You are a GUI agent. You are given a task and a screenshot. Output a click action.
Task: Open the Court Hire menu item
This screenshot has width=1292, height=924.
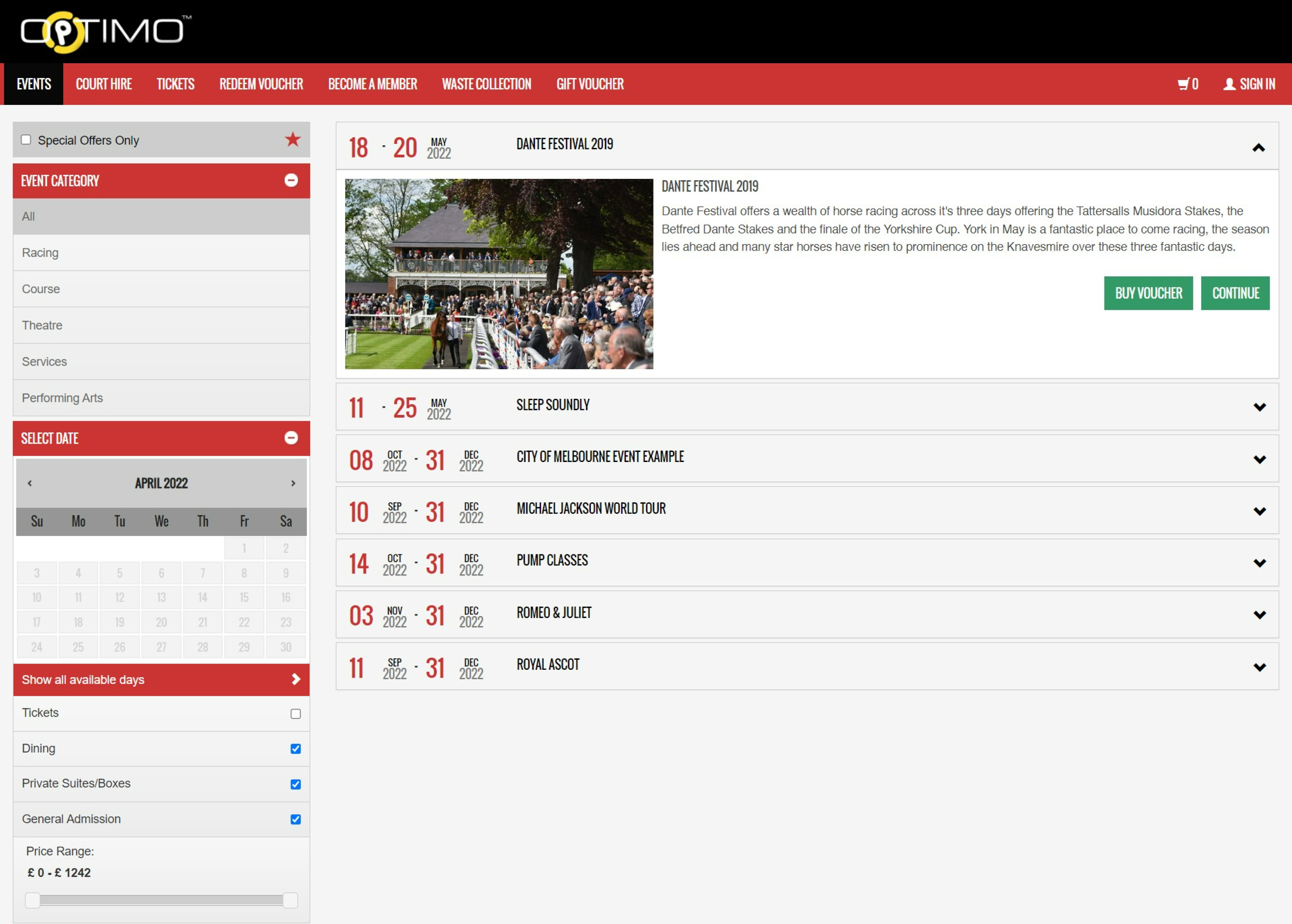(104, 84)
